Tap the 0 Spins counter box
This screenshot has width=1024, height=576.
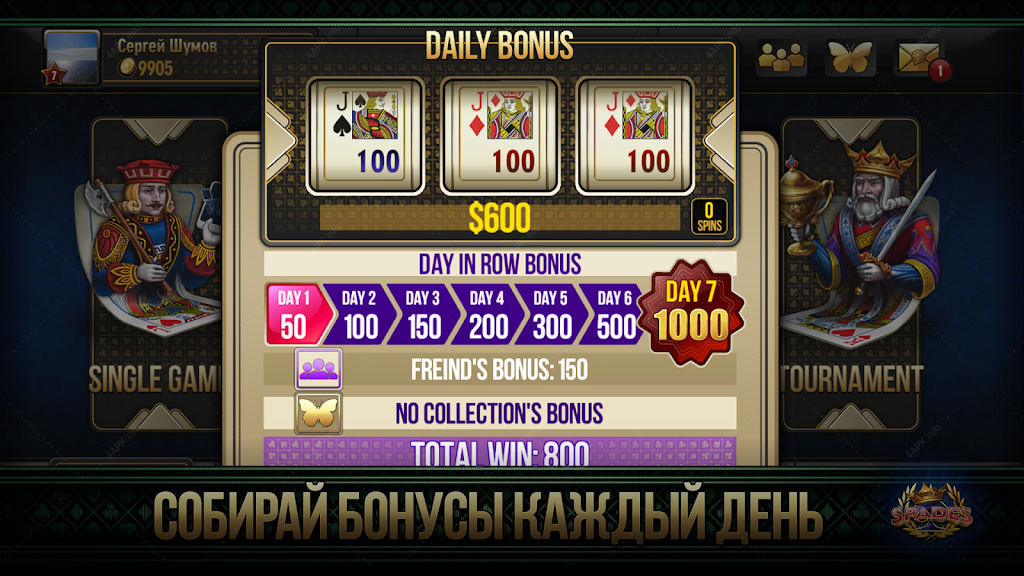tap(709, 217)
